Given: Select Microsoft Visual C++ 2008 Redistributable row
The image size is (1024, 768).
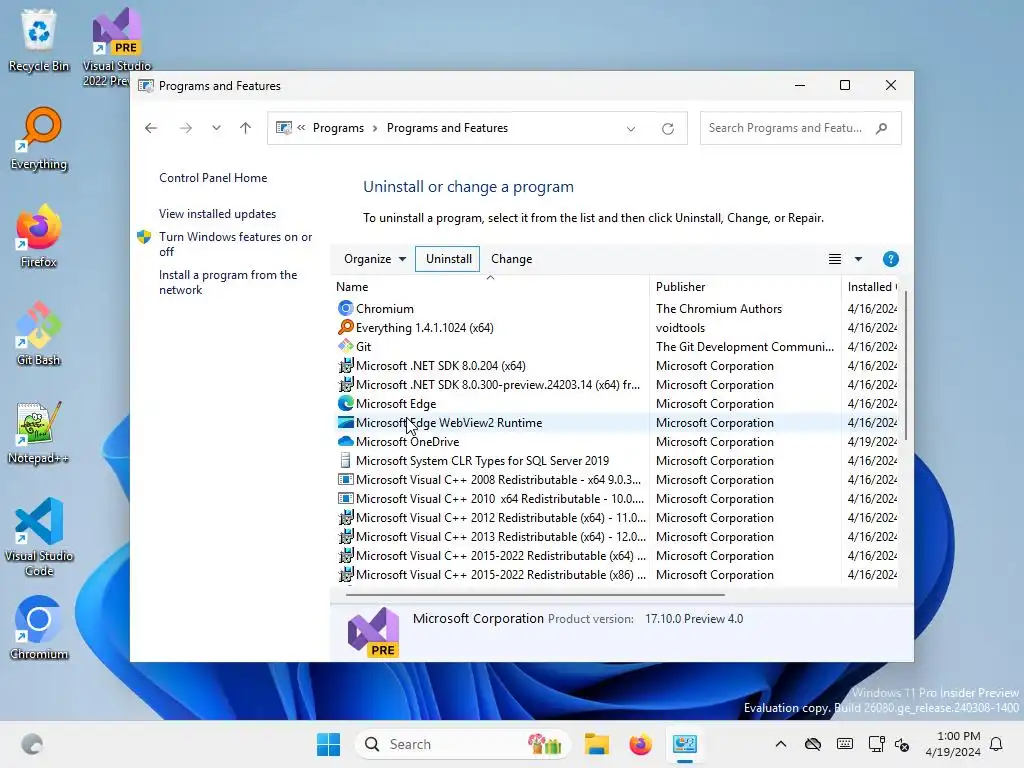Looking at the screenshot, I should point(617,479).
